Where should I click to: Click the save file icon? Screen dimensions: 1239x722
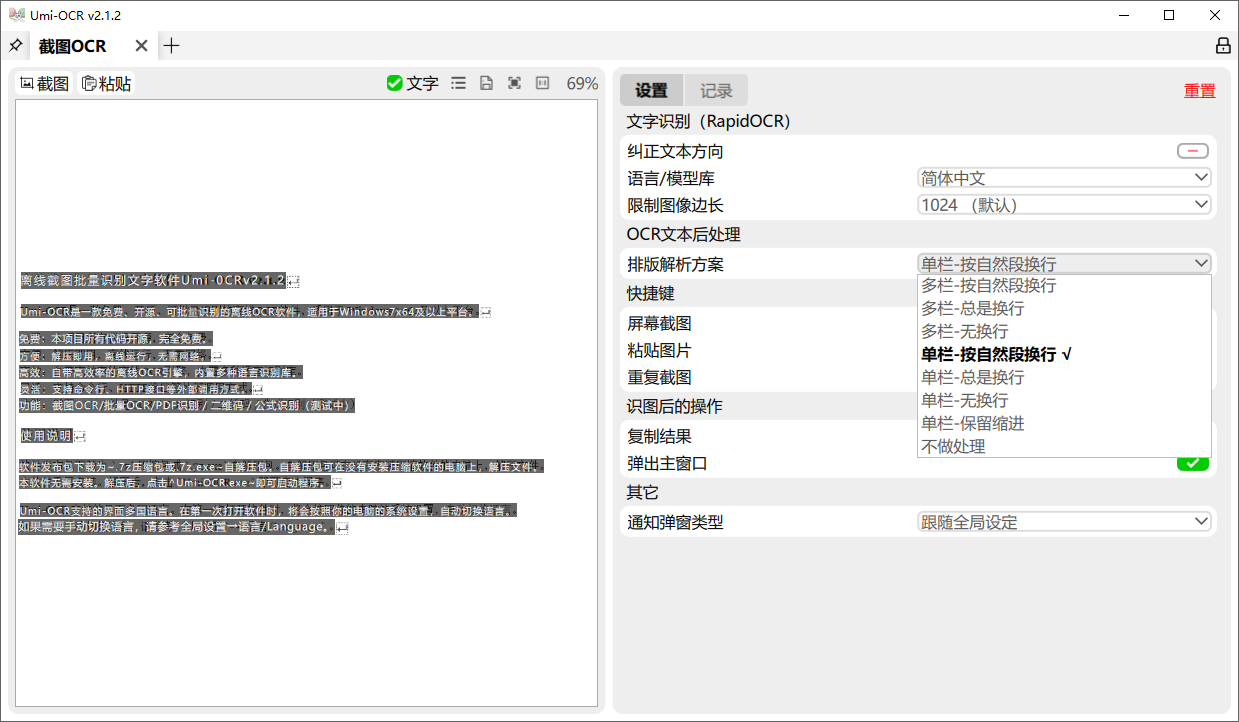pyautogui.click(x=486, y=84)
